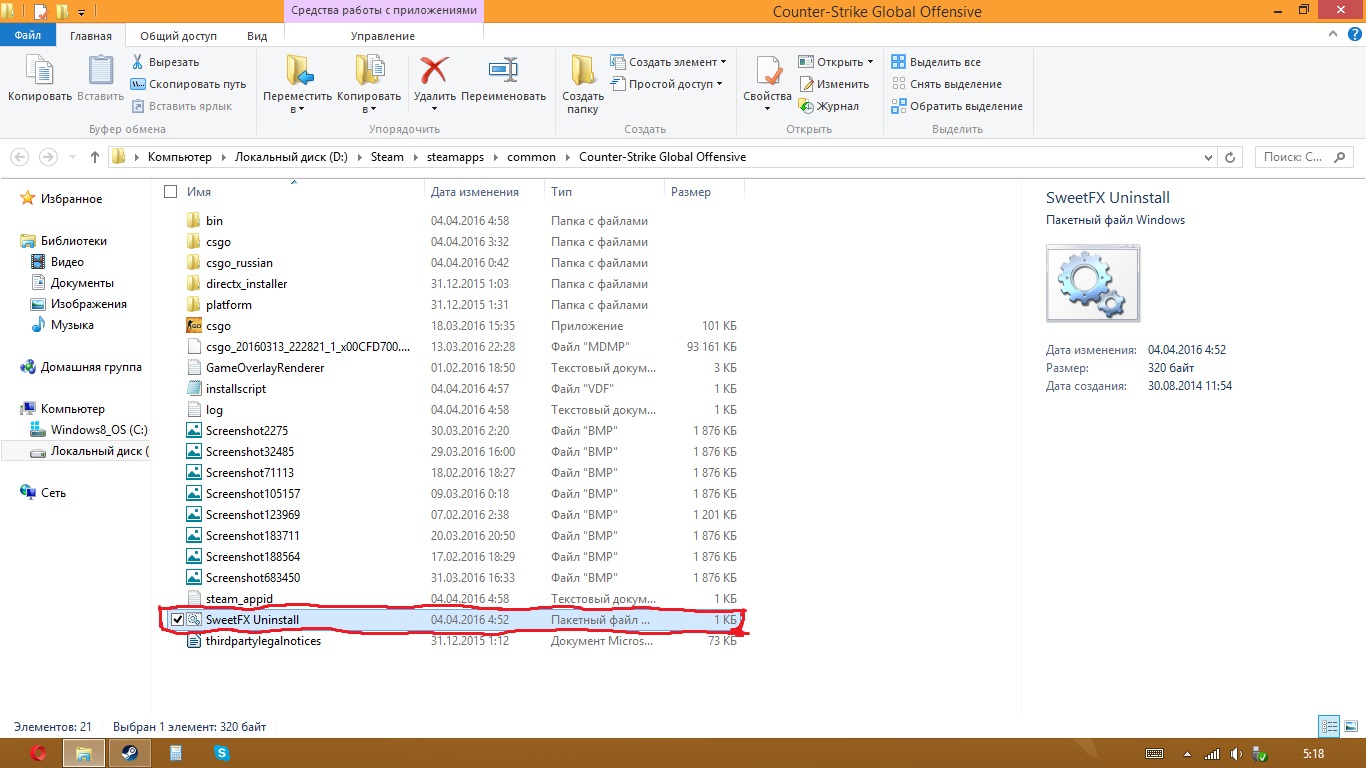Refresh the folder via address bar icon
This screenshot has height=768, width=1366.
(x=1233, y=157)
